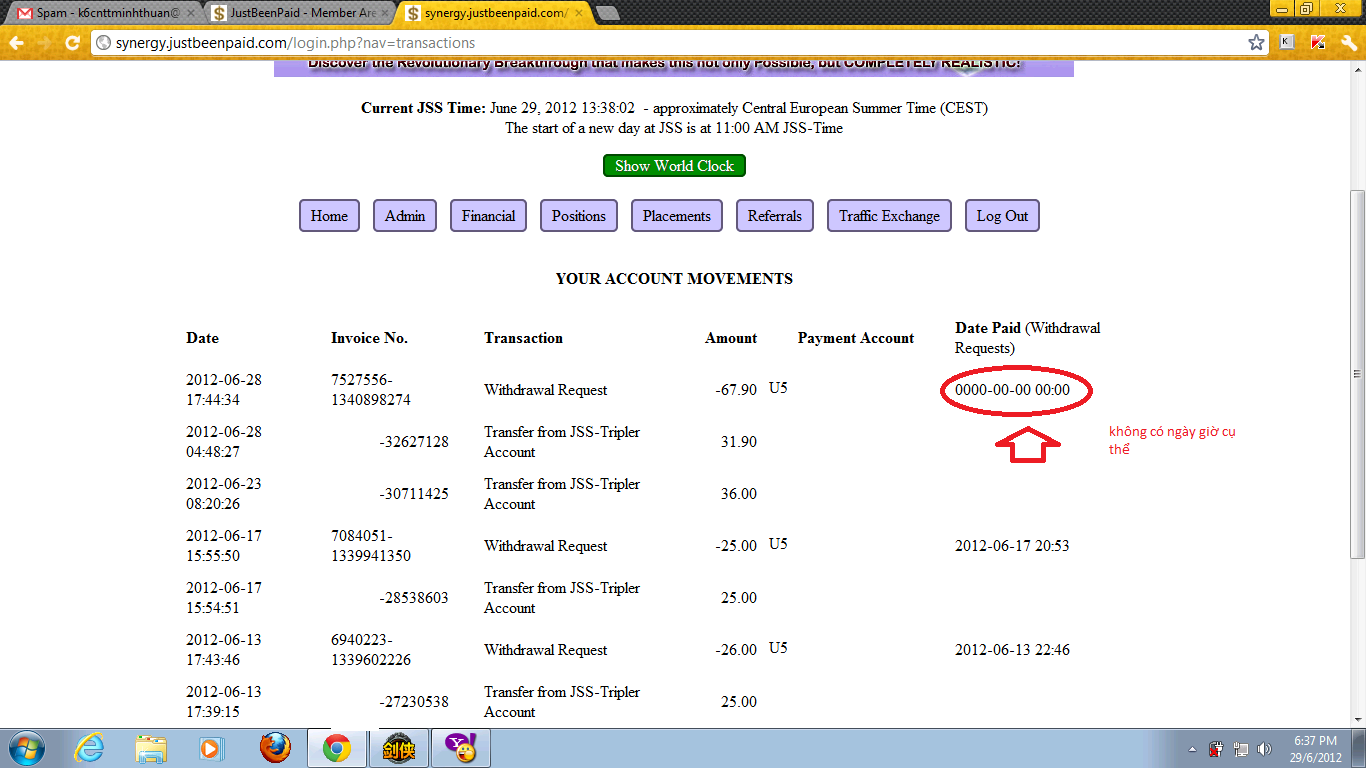Click invoice number -32627128
The image size is (1366, 768).
click(414, 442)
